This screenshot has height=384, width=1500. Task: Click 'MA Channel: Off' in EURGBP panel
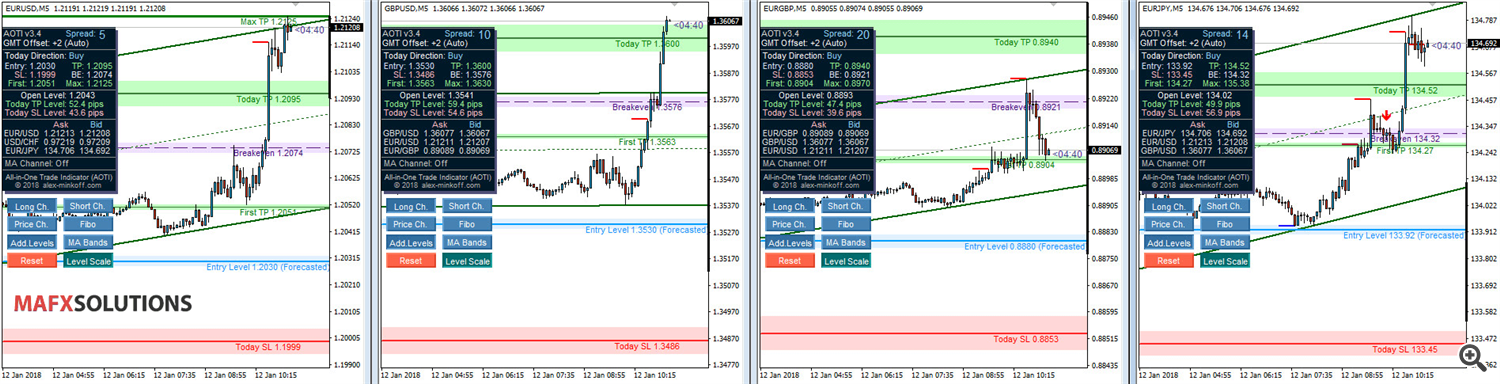pos(793,163)
